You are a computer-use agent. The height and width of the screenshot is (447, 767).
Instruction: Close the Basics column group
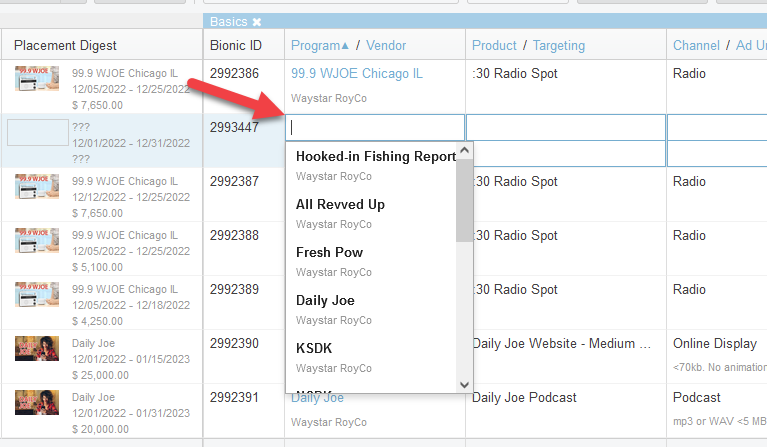pyautogui.click(x=257, y=21)
